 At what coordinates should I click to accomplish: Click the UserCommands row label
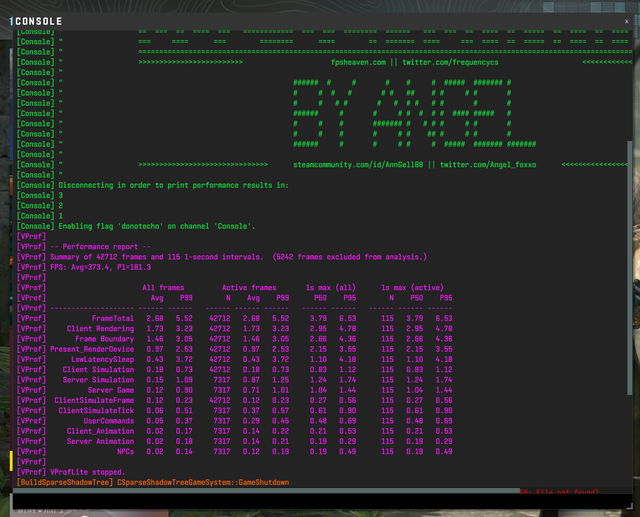(108, 420)
